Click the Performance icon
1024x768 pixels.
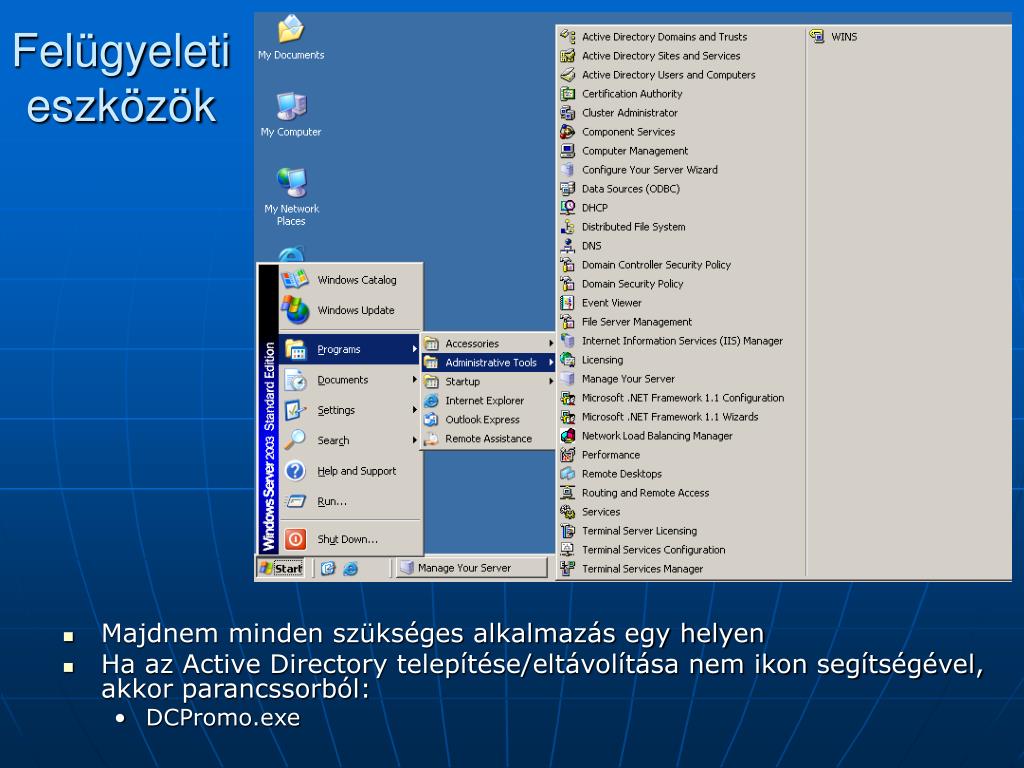click(568, 455)
